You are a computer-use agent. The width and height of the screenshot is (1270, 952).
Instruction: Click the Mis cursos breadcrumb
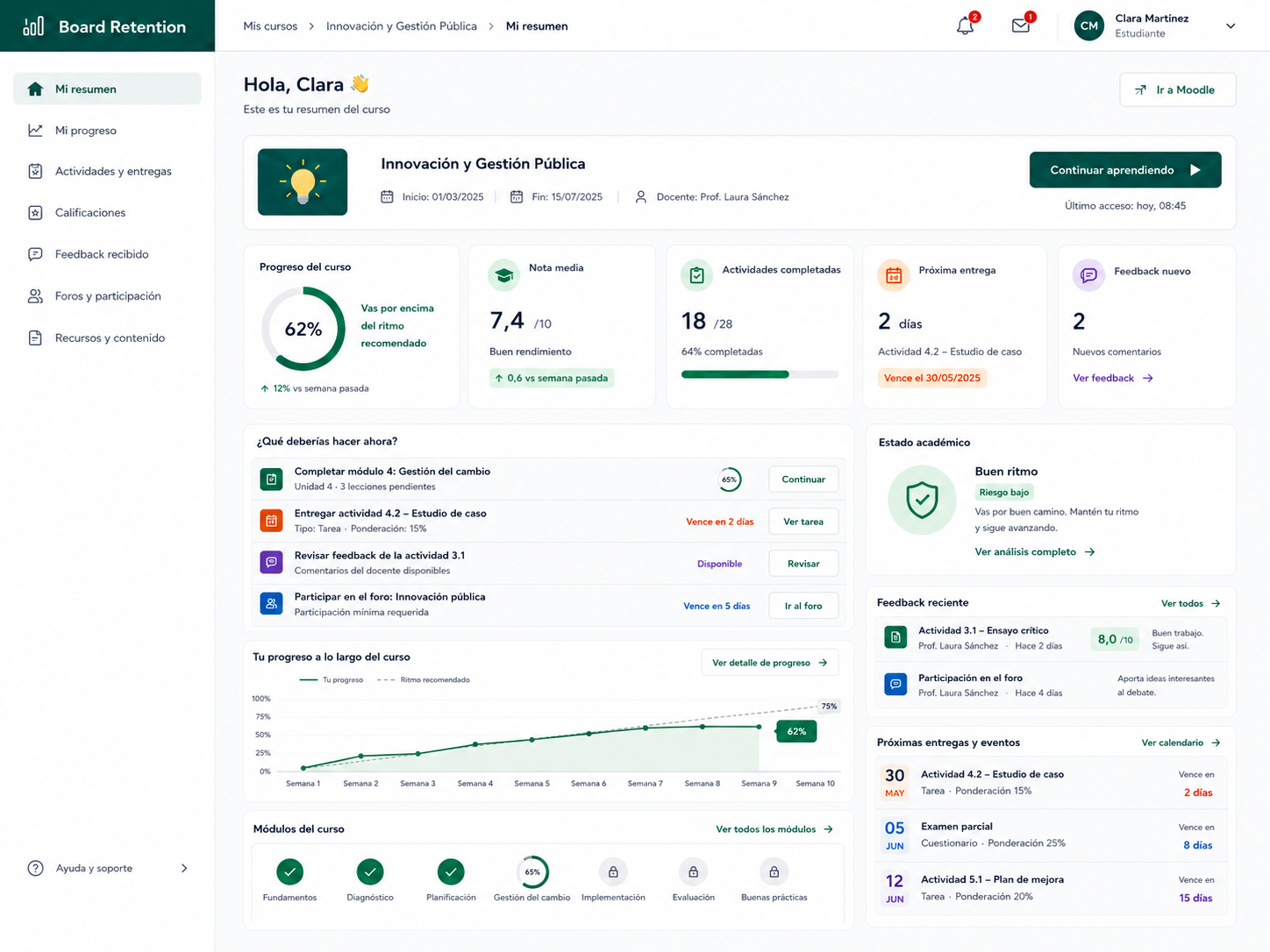pos(270,26)
